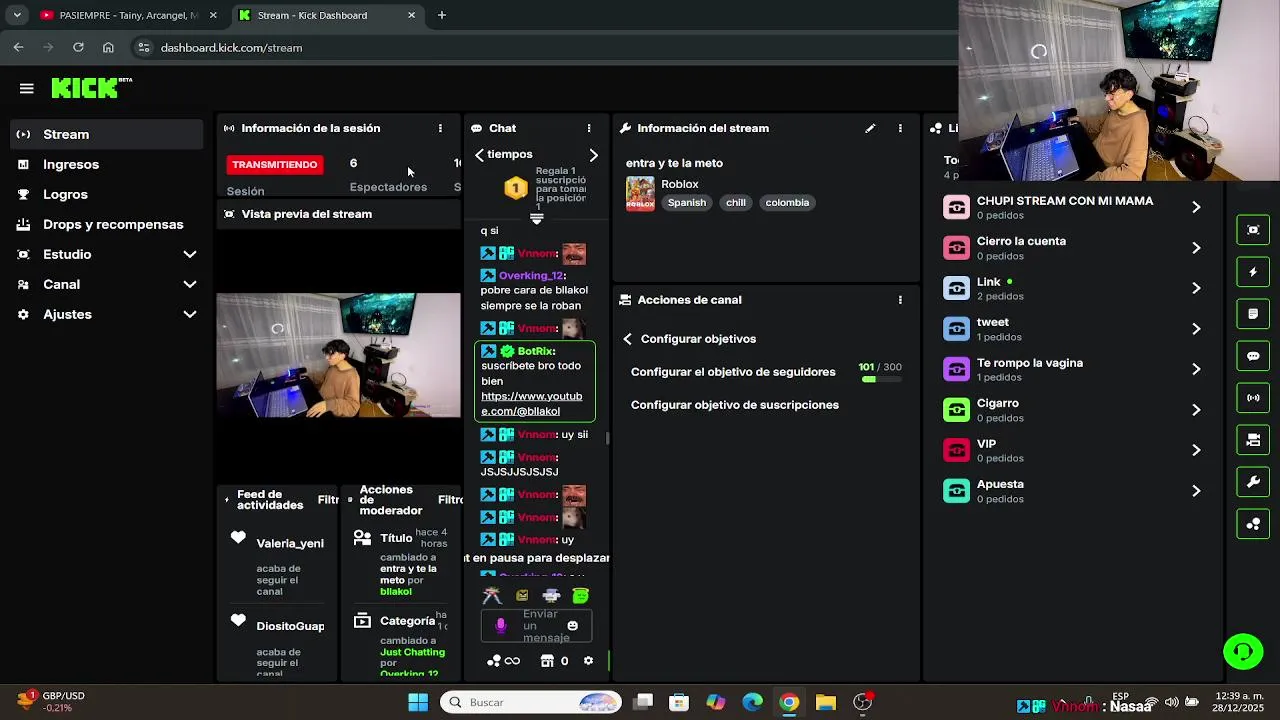Open Acciones de canal options menu

coord(900,300)
